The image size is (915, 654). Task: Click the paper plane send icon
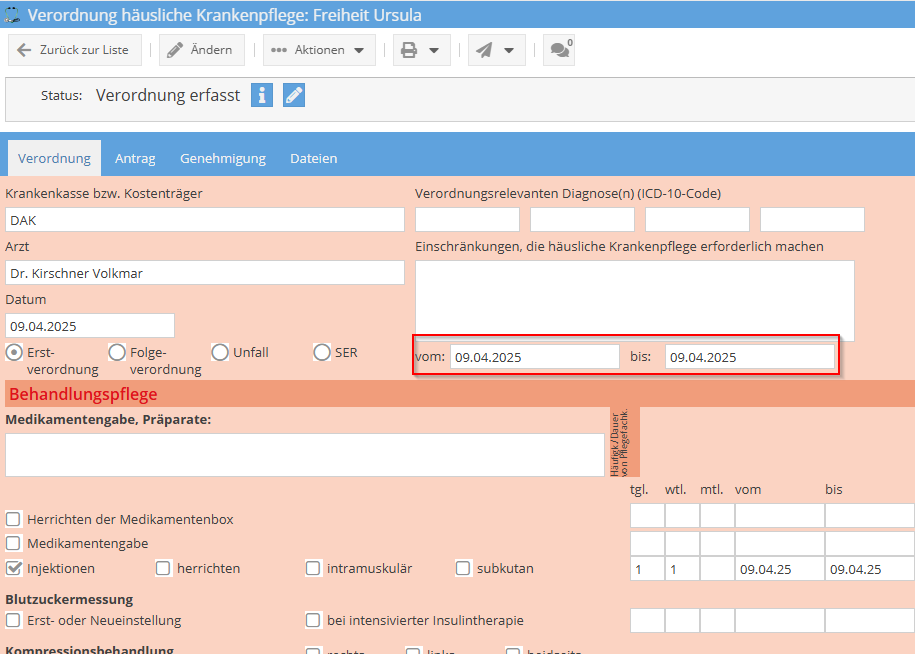coord(484,50)
